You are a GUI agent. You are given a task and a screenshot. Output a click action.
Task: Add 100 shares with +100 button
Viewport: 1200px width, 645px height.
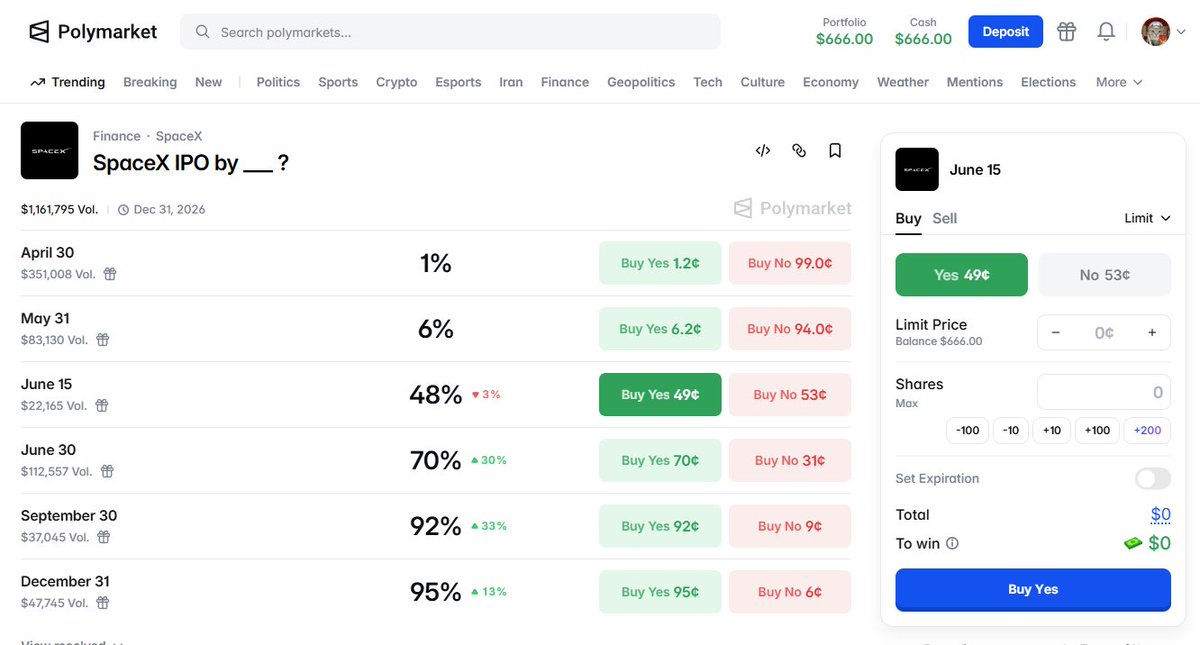coord(1097,430)
